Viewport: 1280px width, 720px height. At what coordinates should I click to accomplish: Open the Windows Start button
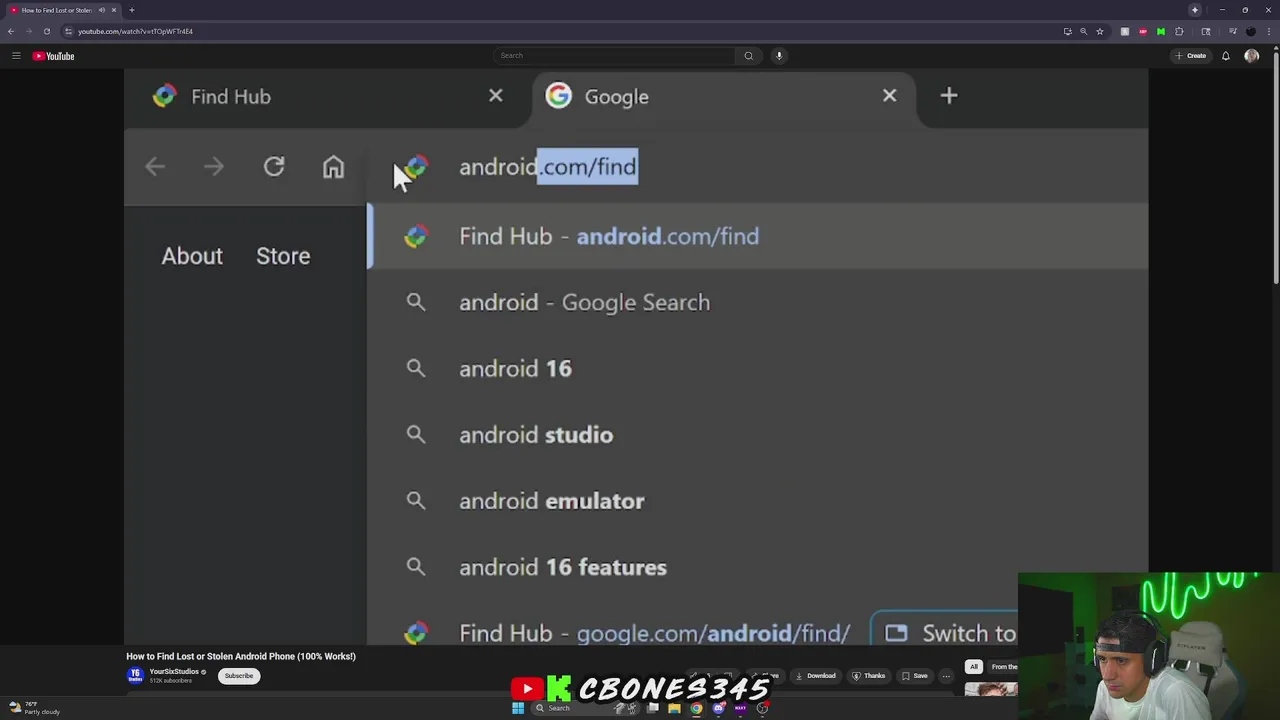click(x=518, y=708)
